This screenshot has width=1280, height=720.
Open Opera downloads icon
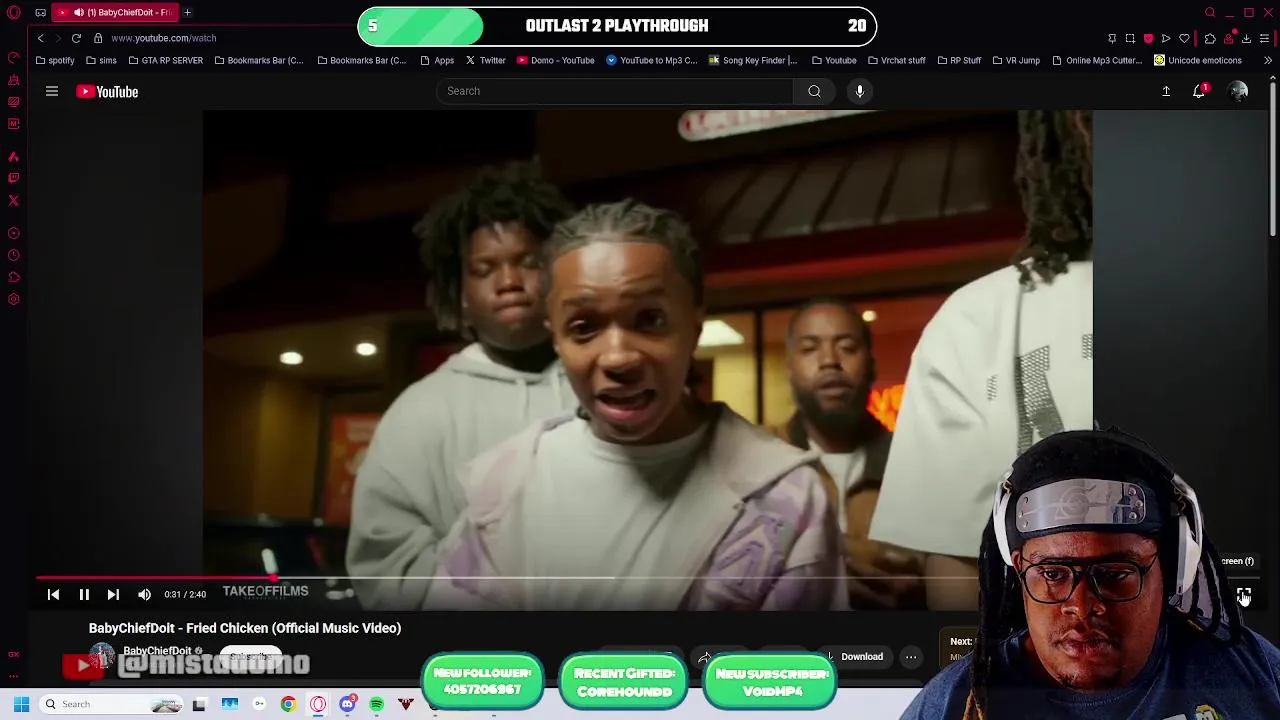point(1246,38)
